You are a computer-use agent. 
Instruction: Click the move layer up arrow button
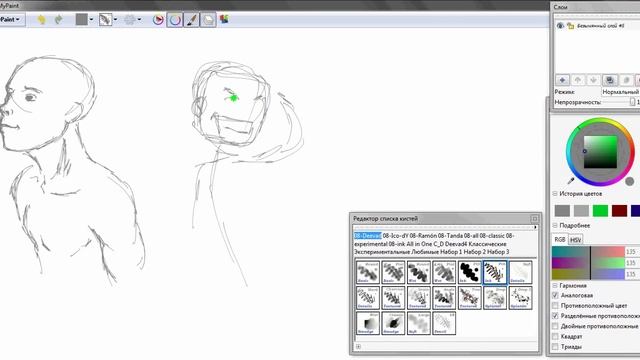[x=578, y=80]
